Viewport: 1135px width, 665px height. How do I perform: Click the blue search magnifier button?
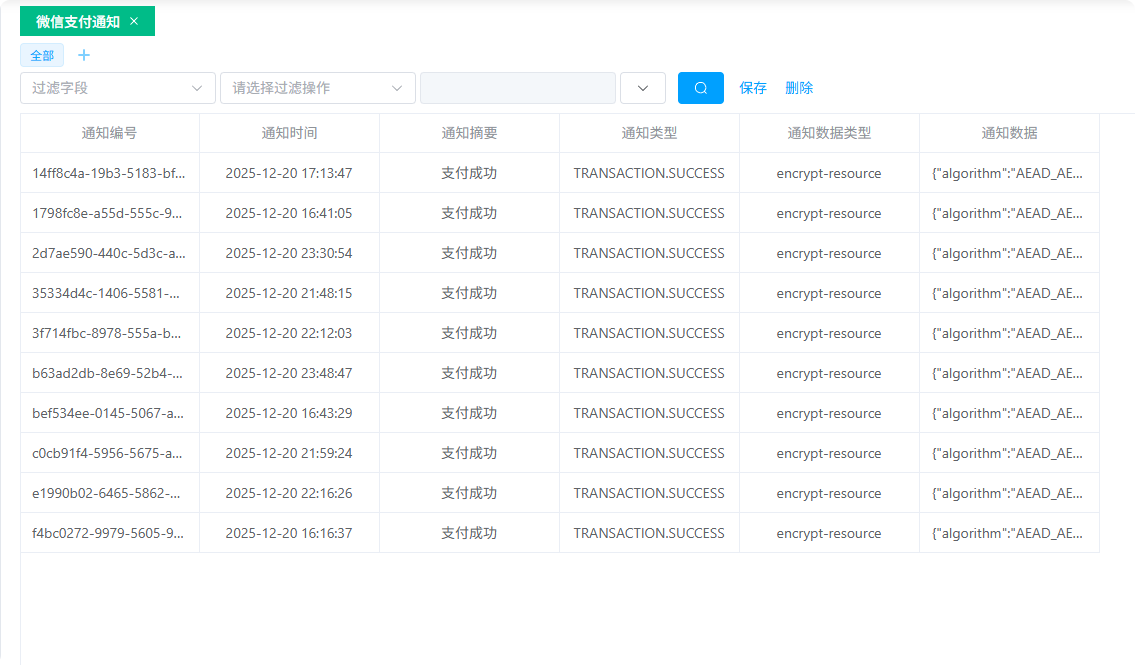pos(700,88)
